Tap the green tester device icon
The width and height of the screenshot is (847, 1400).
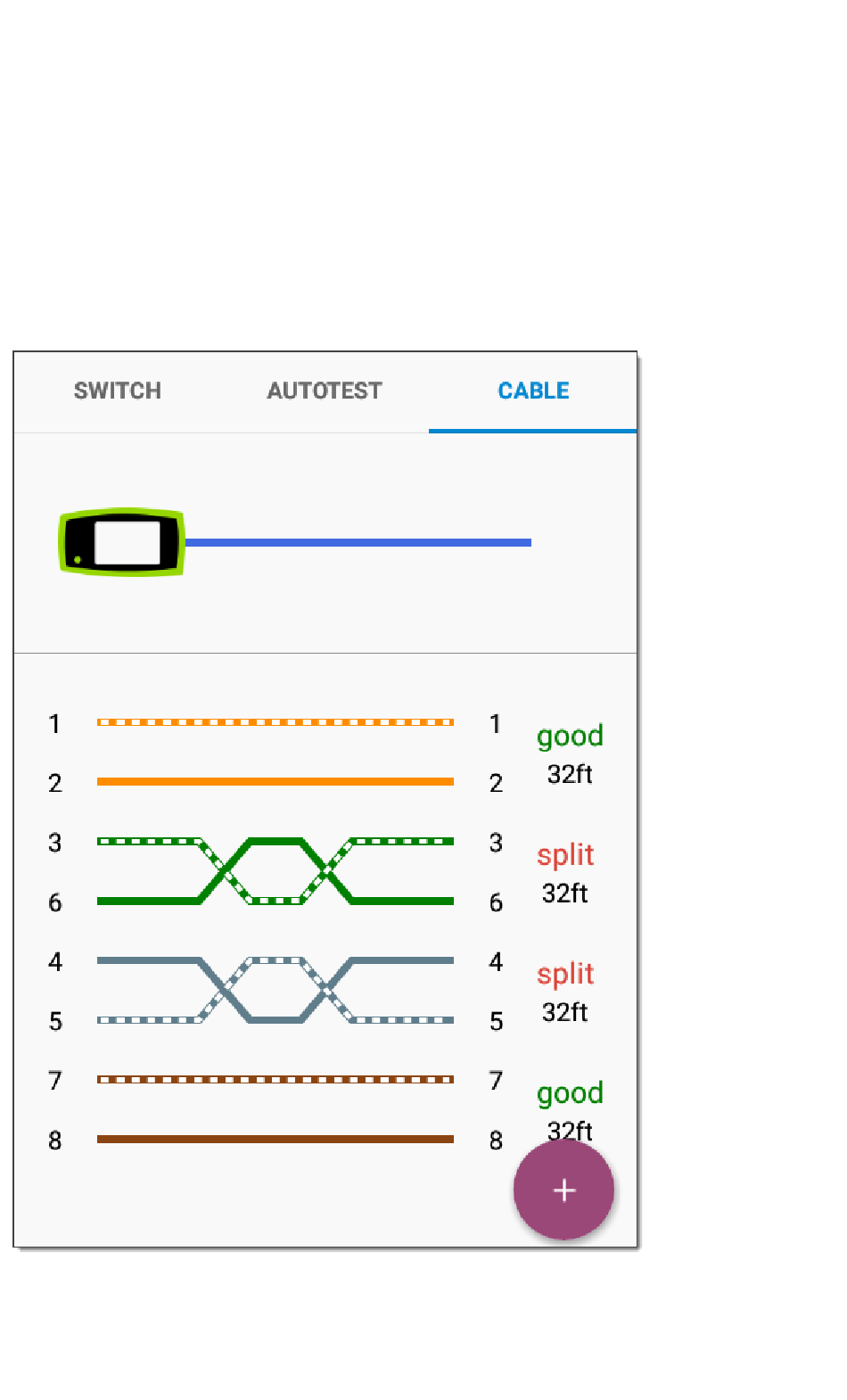(121, 542)
